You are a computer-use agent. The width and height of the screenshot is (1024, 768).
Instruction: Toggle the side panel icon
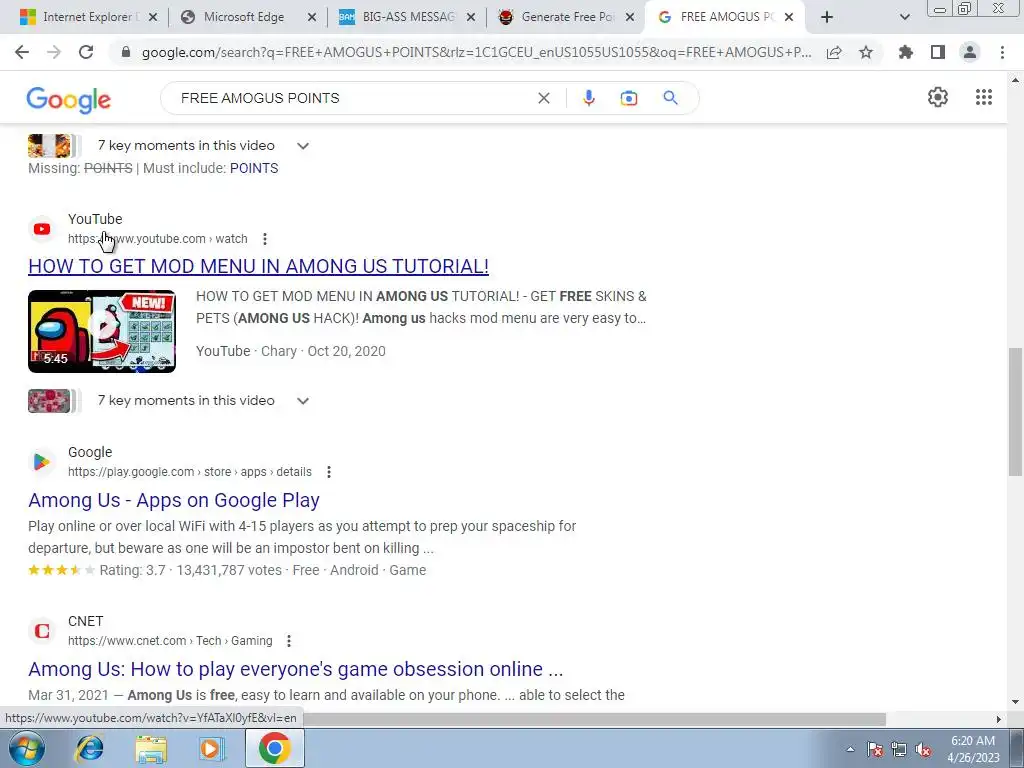tap(938, 52)
